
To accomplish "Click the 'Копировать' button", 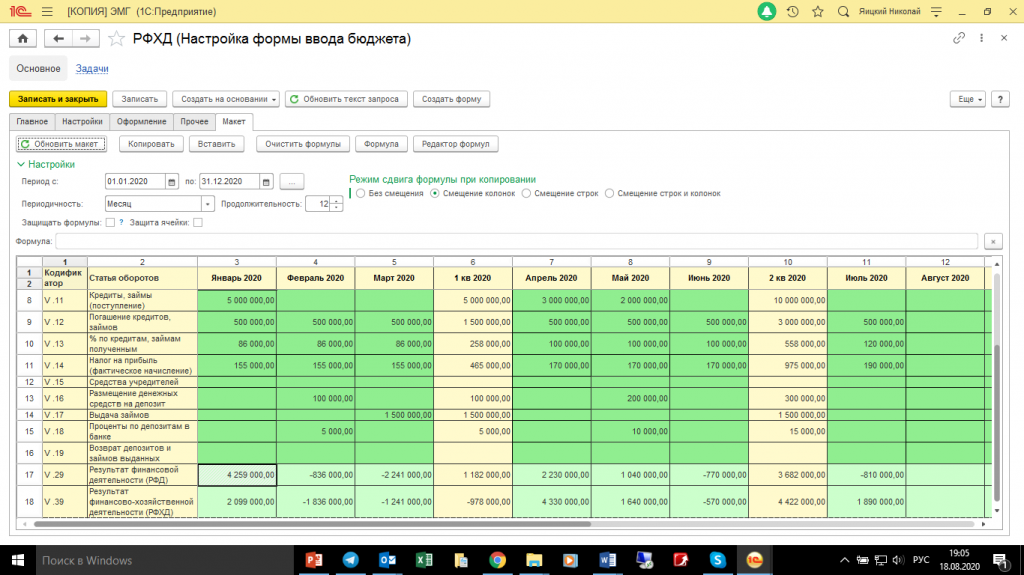I will click(x=151, y=144).
